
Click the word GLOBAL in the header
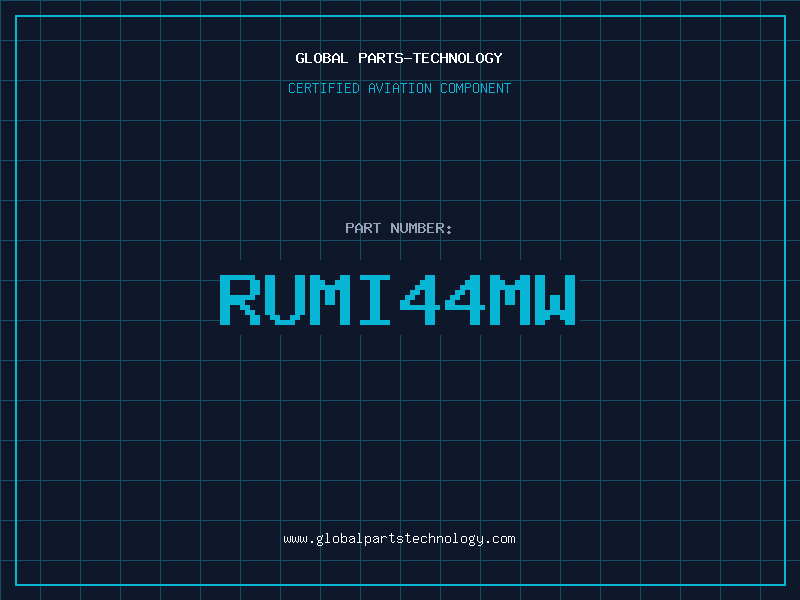pyautogui.click(x=321, y=58)
